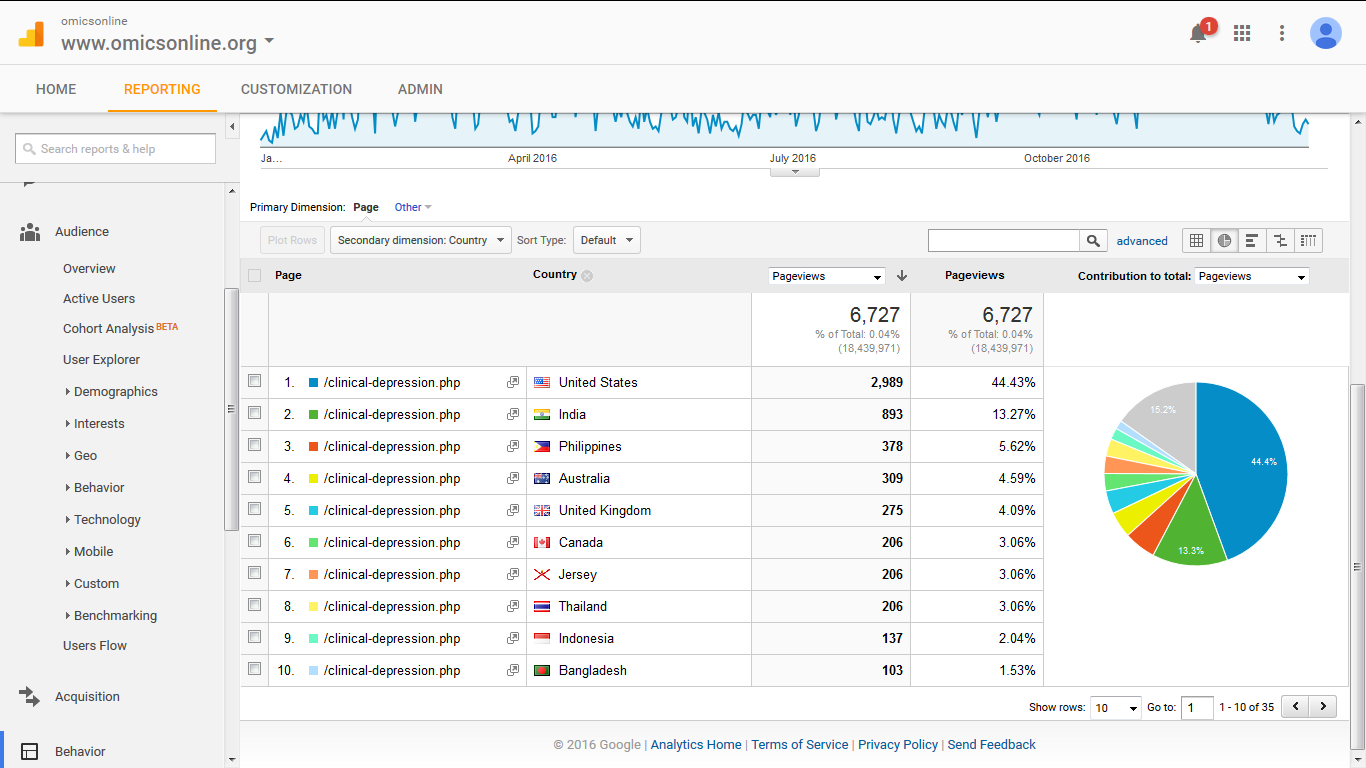1366x768 pixels.
Task: Check the Philippines row checkbox
Action: point(254,444)
